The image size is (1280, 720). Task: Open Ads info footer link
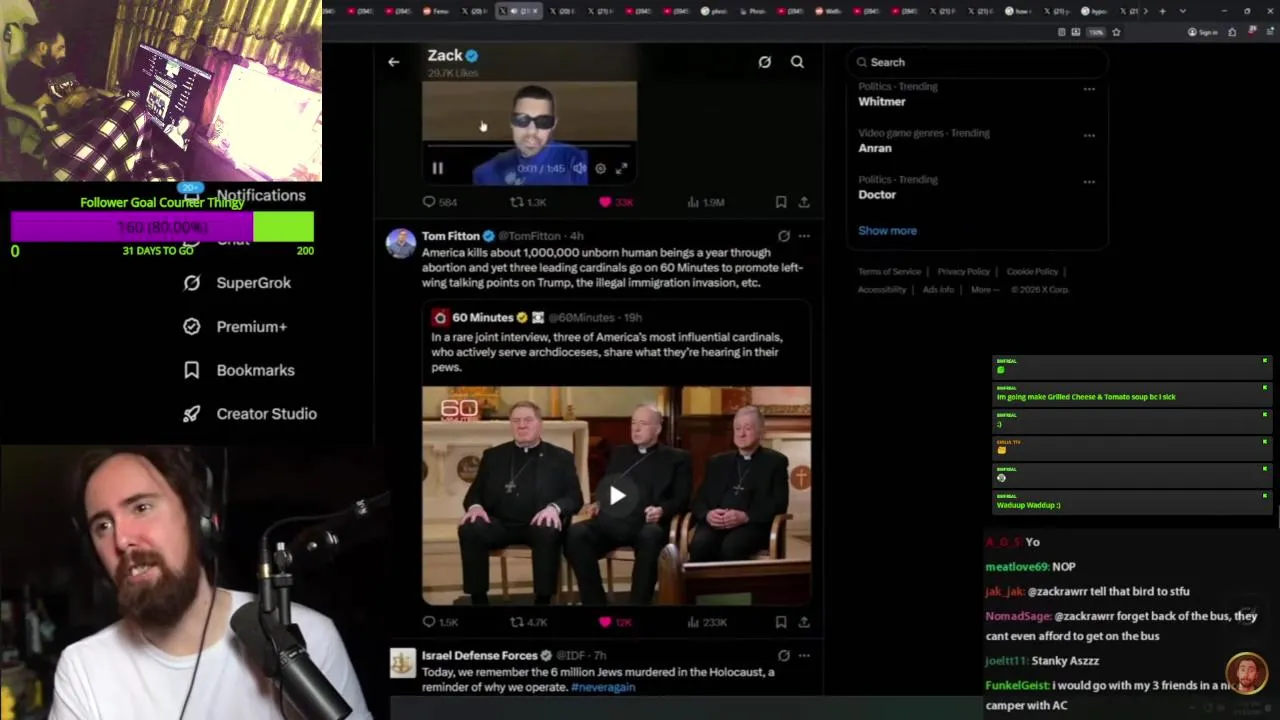tap(938, 290)
